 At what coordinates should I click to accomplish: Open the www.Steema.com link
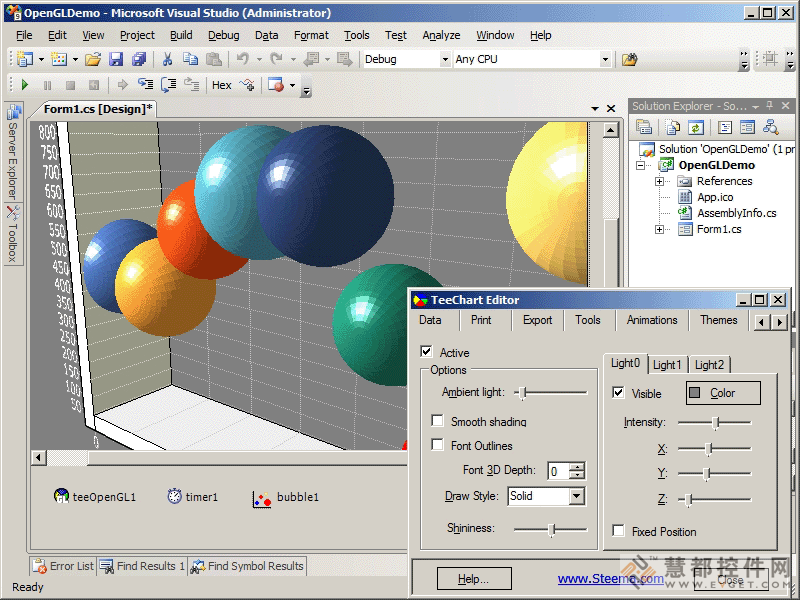click(611, 579)
